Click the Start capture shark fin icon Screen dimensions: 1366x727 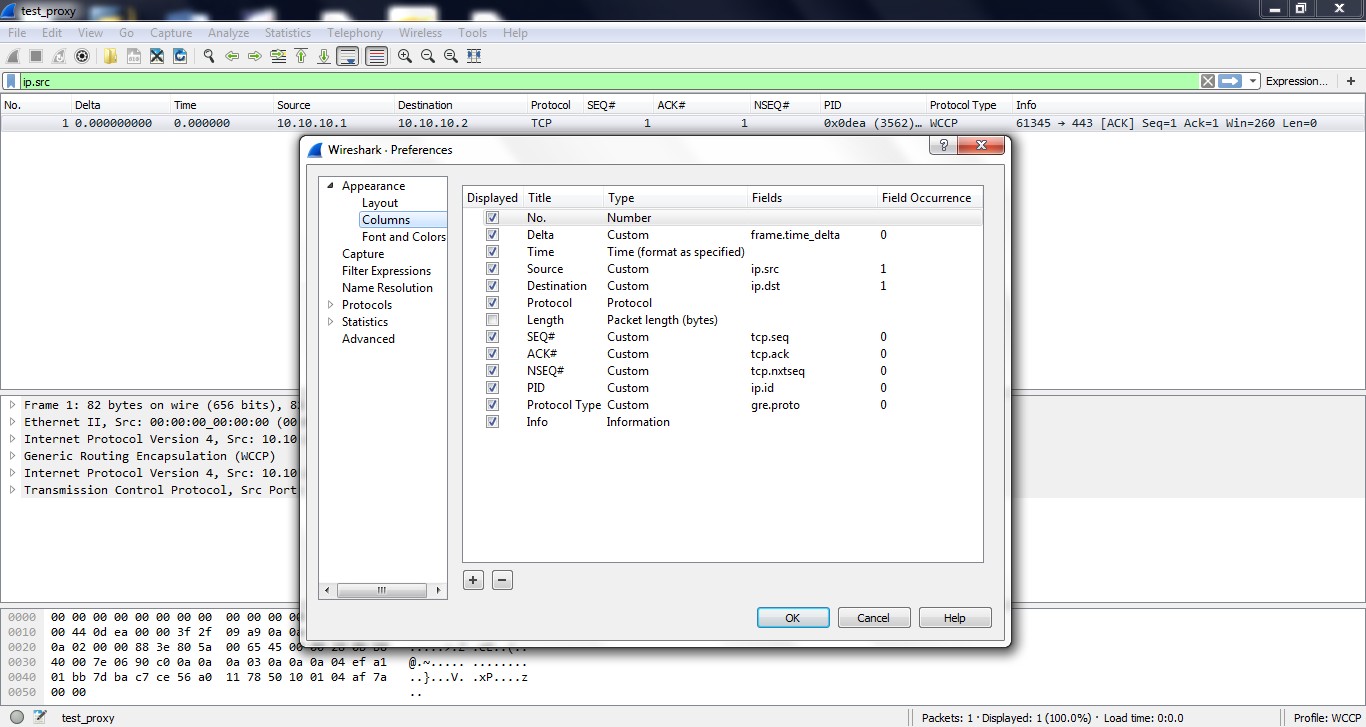click(x=13, y=56)
